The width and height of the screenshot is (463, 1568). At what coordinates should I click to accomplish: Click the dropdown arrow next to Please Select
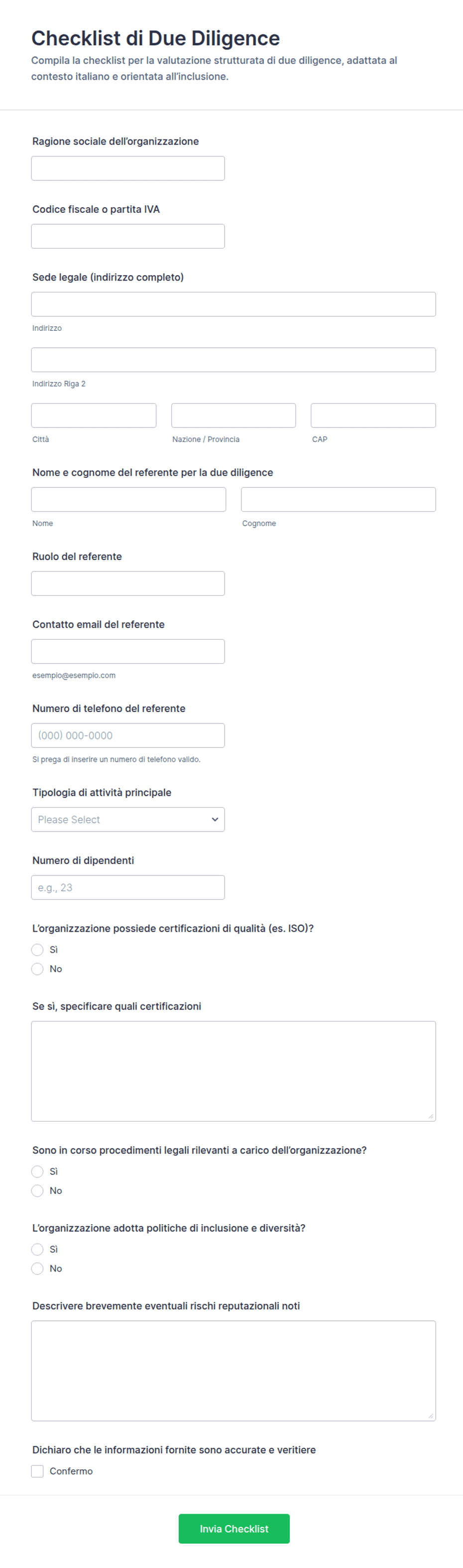click(x=215, y=819)
